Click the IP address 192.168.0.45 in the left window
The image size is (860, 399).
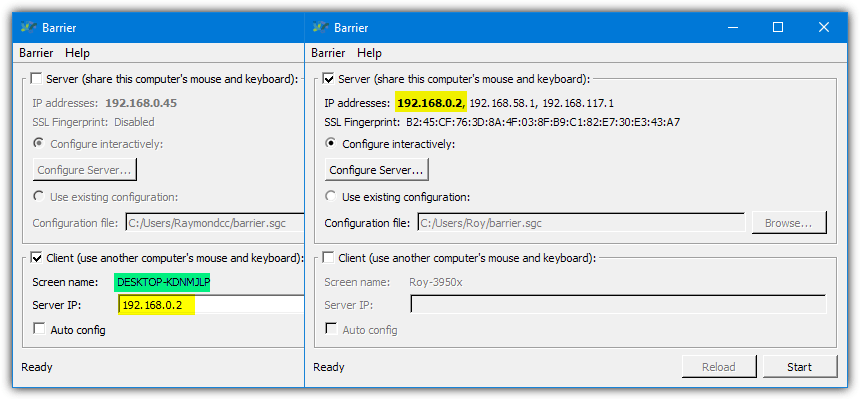tap(141, 103)
